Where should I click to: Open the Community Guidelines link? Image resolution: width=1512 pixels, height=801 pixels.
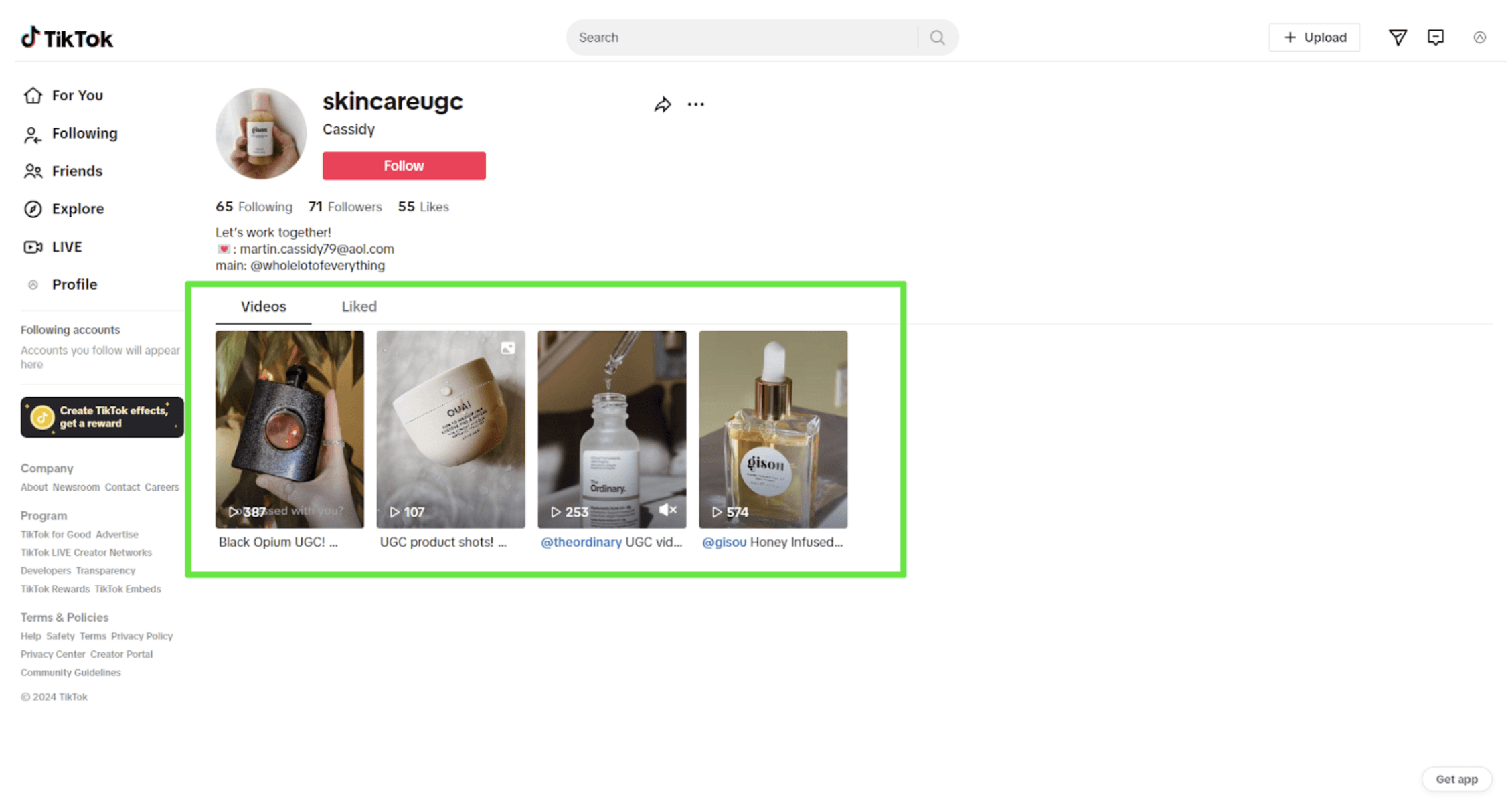pyautogui.click(x=71, y=673)
